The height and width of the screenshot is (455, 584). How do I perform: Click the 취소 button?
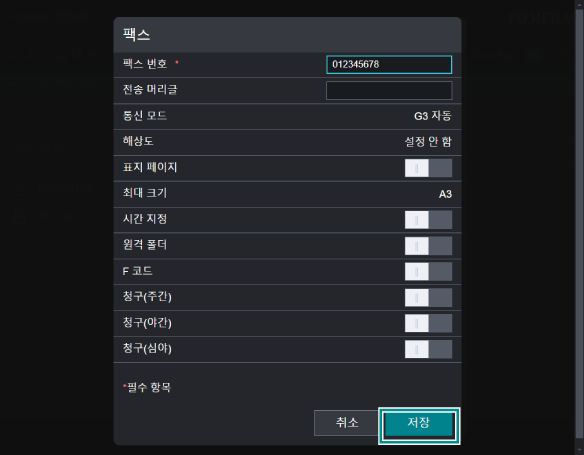click(347, 423)
